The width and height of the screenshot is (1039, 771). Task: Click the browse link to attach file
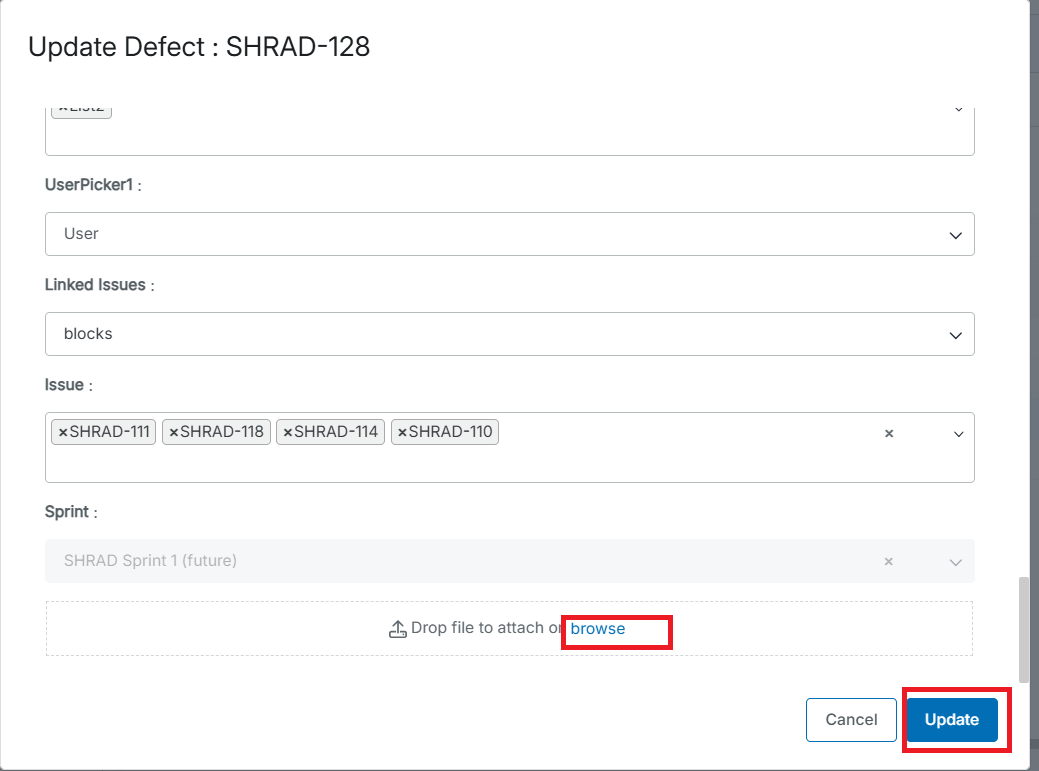(598, 629)
